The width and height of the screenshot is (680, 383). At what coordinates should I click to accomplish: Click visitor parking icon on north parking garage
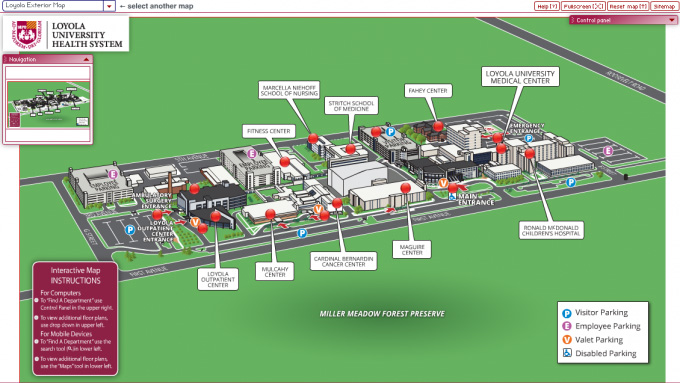tap(391, 132)
